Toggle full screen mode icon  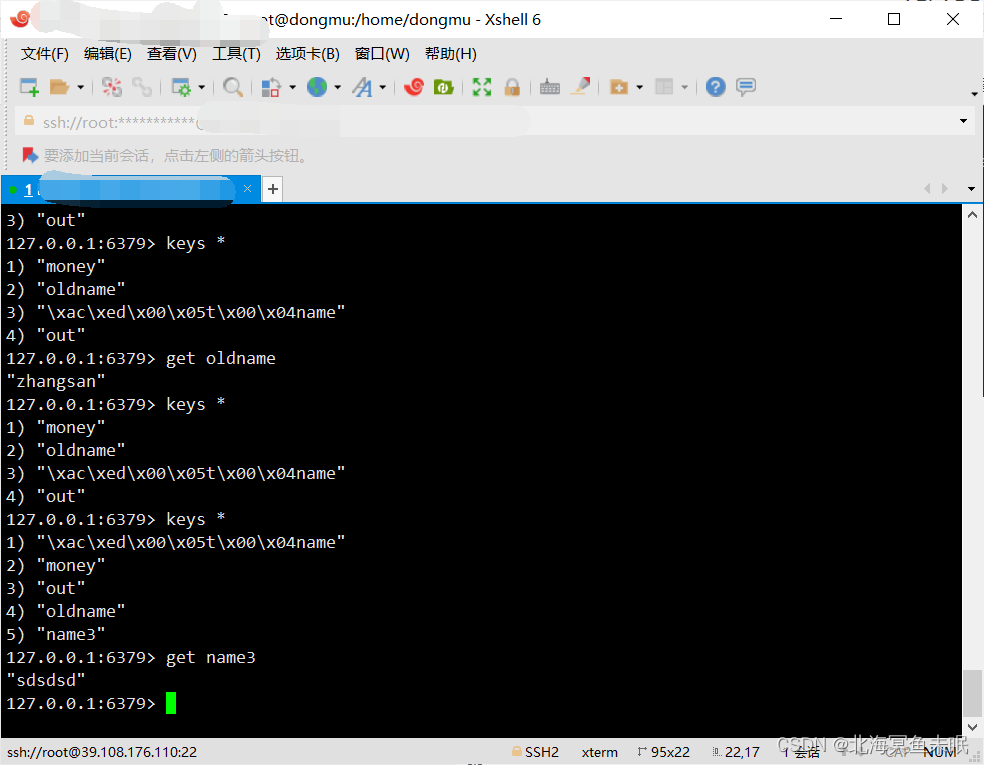pos(482,87)
